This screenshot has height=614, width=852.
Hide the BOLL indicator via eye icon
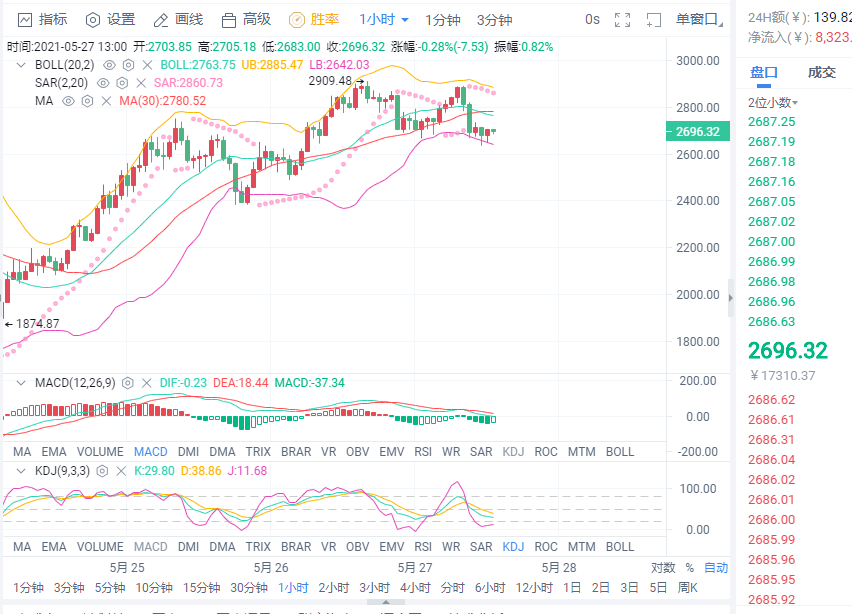[x=107, y=65]
